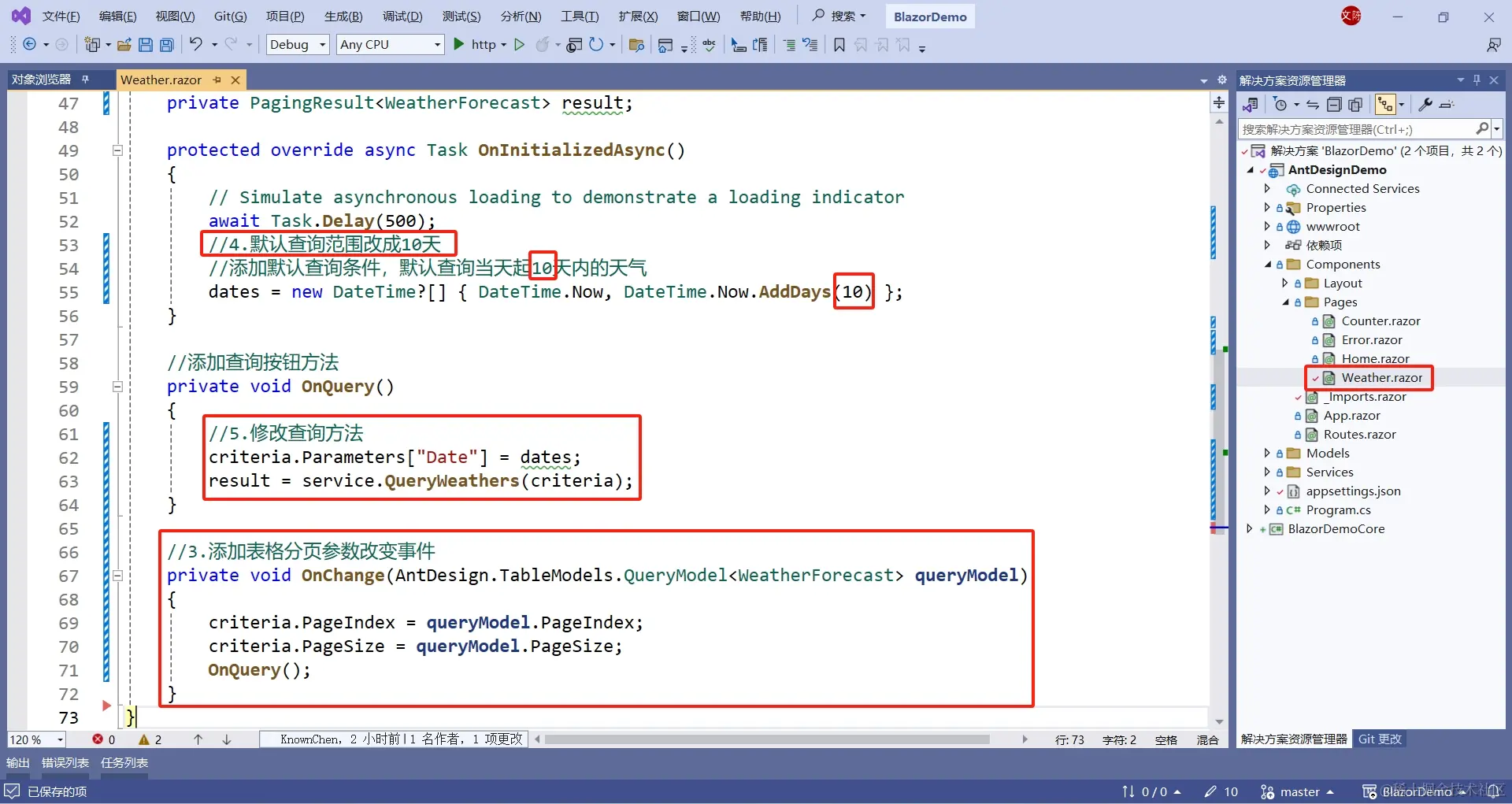Click the Navigate Backward arrow icon

(30, 45)
